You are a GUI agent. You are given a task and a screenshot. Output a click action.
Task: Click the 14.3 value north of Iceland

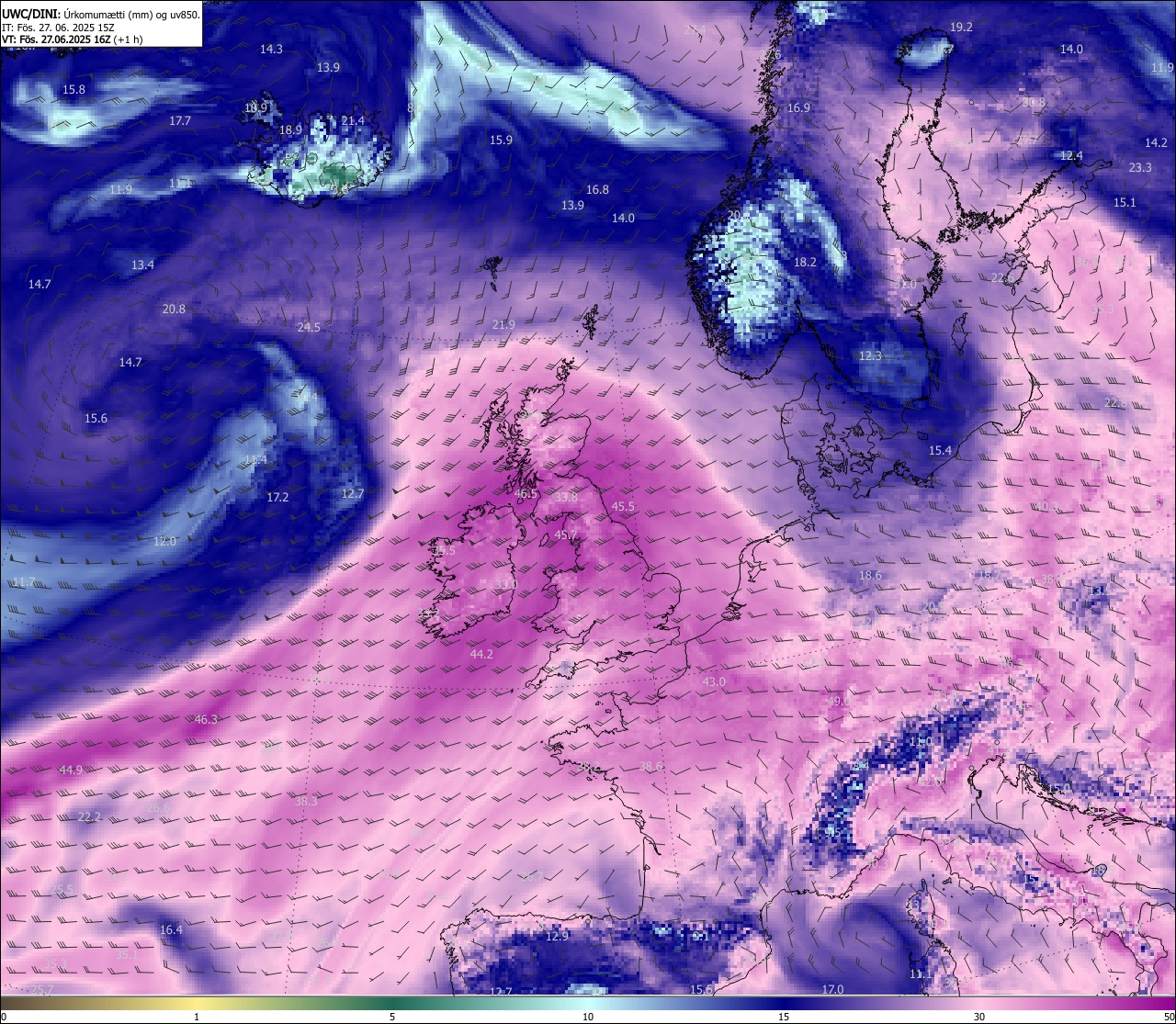pos(271,50)
